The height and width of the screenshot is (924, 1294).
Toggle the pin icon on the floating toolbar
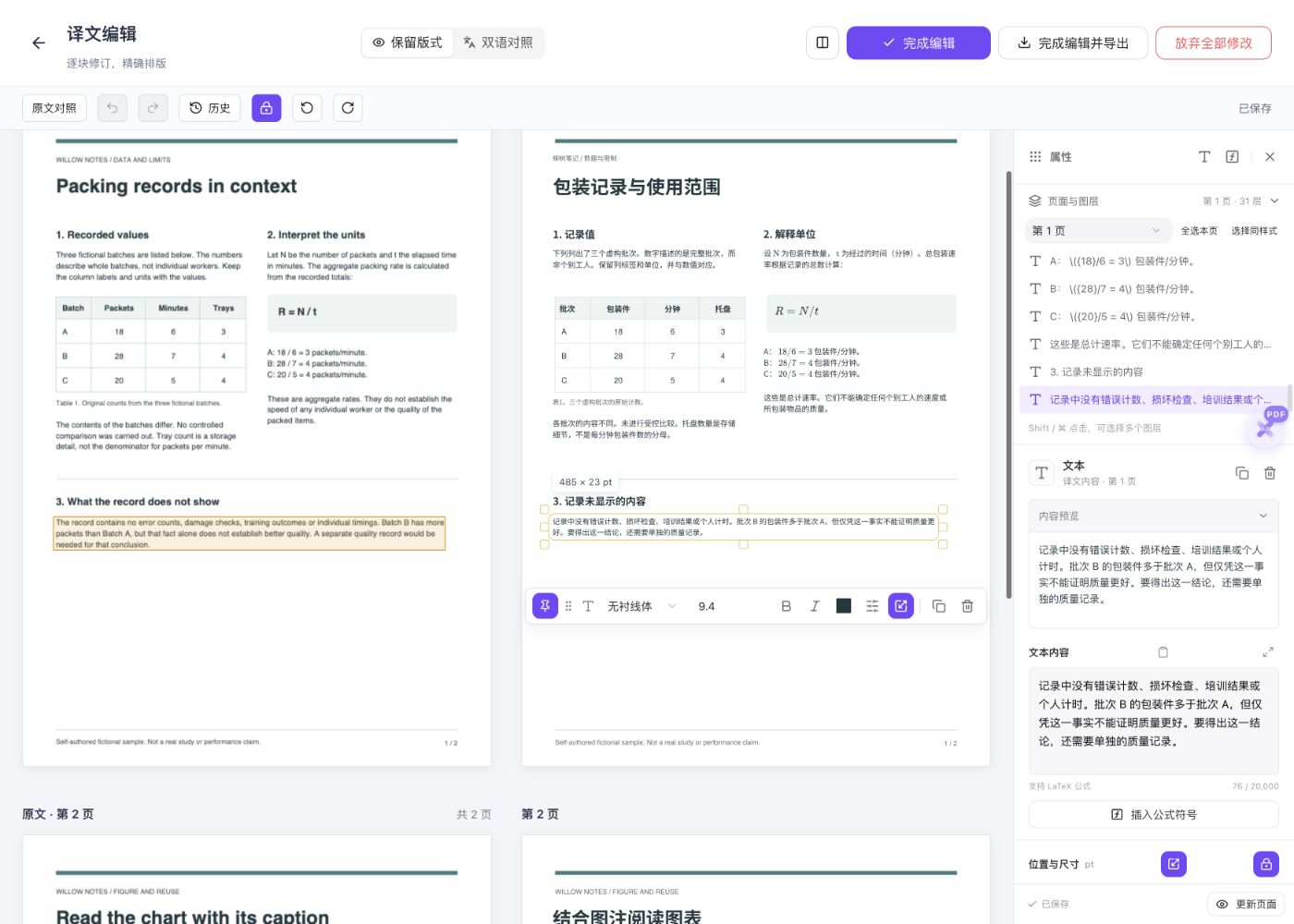click(x=545, y=606)
